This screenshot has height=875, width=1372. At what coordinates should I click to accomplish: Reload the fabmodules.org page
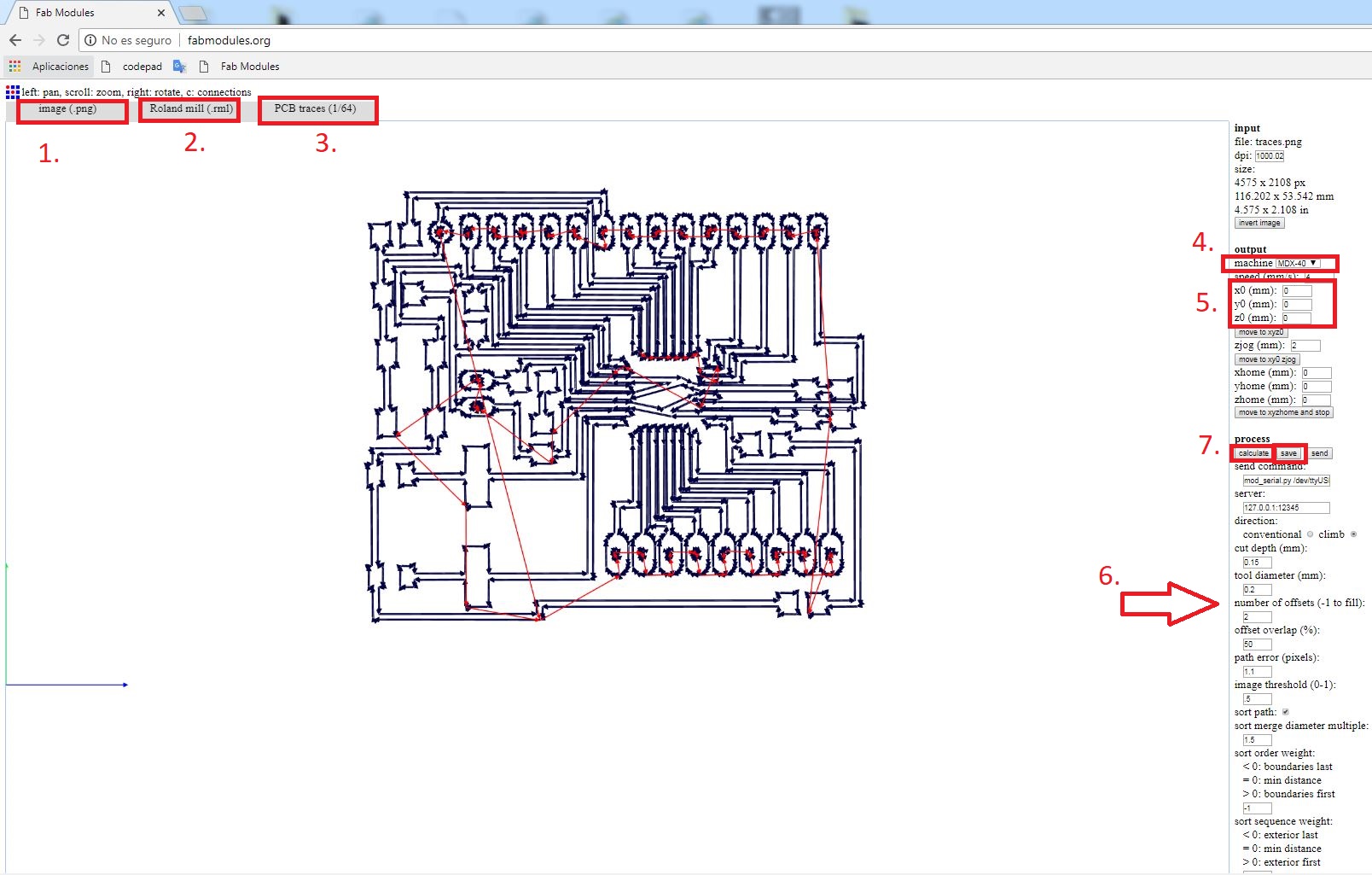(x=63, y=40)
